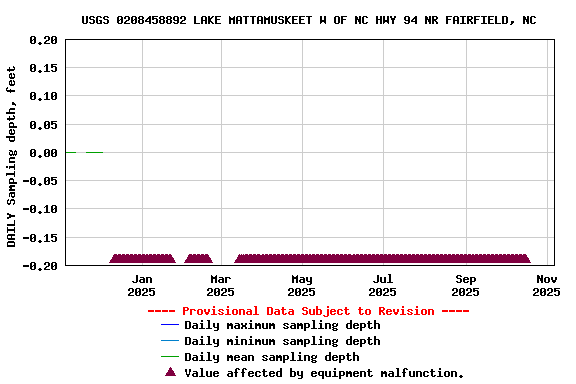Click the Daily mean sampling depth legend entry
Image resolution: width=576 pixels, height=384 pixels.
[260, 357]
